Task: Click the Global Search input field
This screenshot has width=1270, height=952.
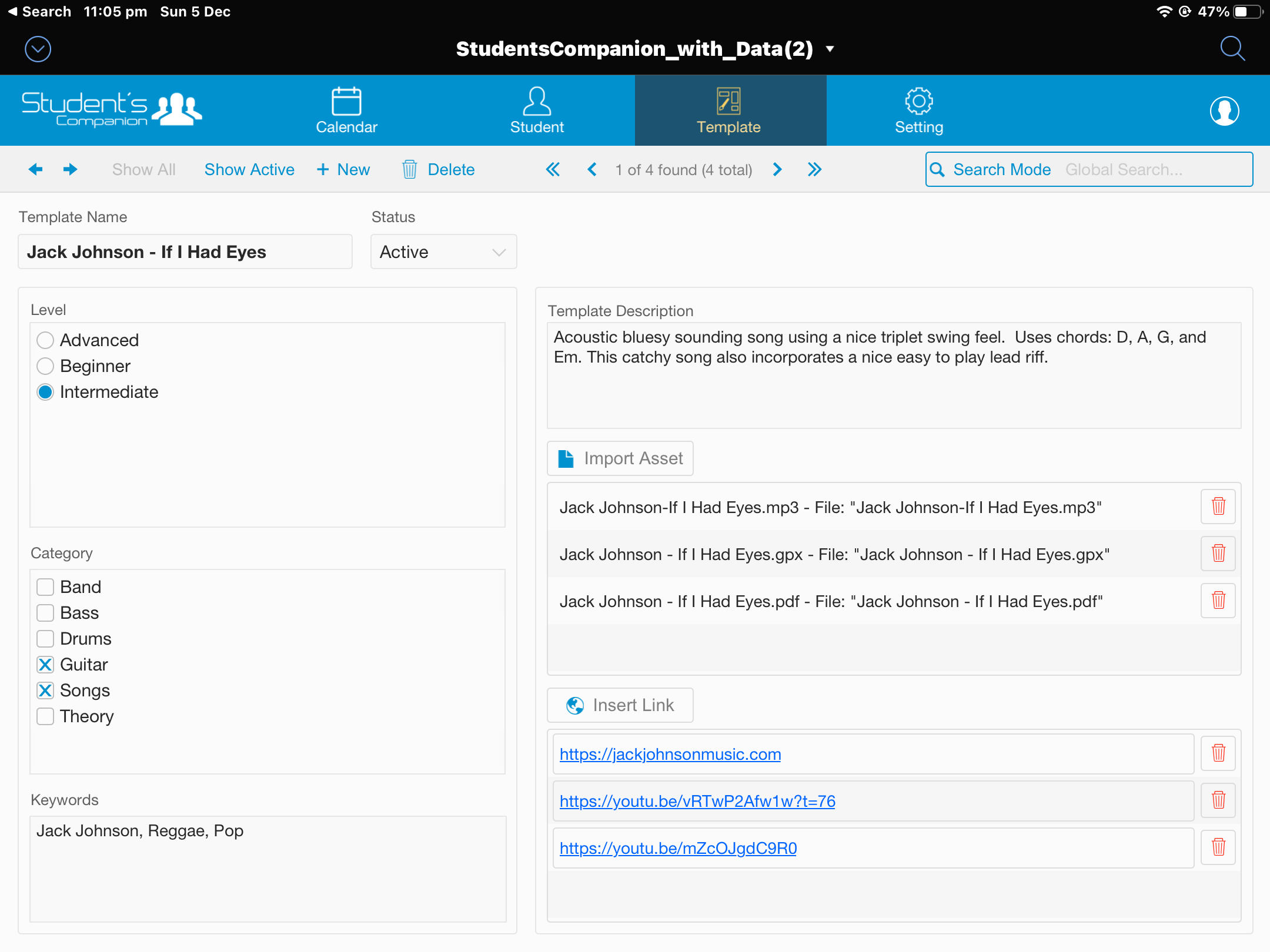Action: (x=1155, y=170)
